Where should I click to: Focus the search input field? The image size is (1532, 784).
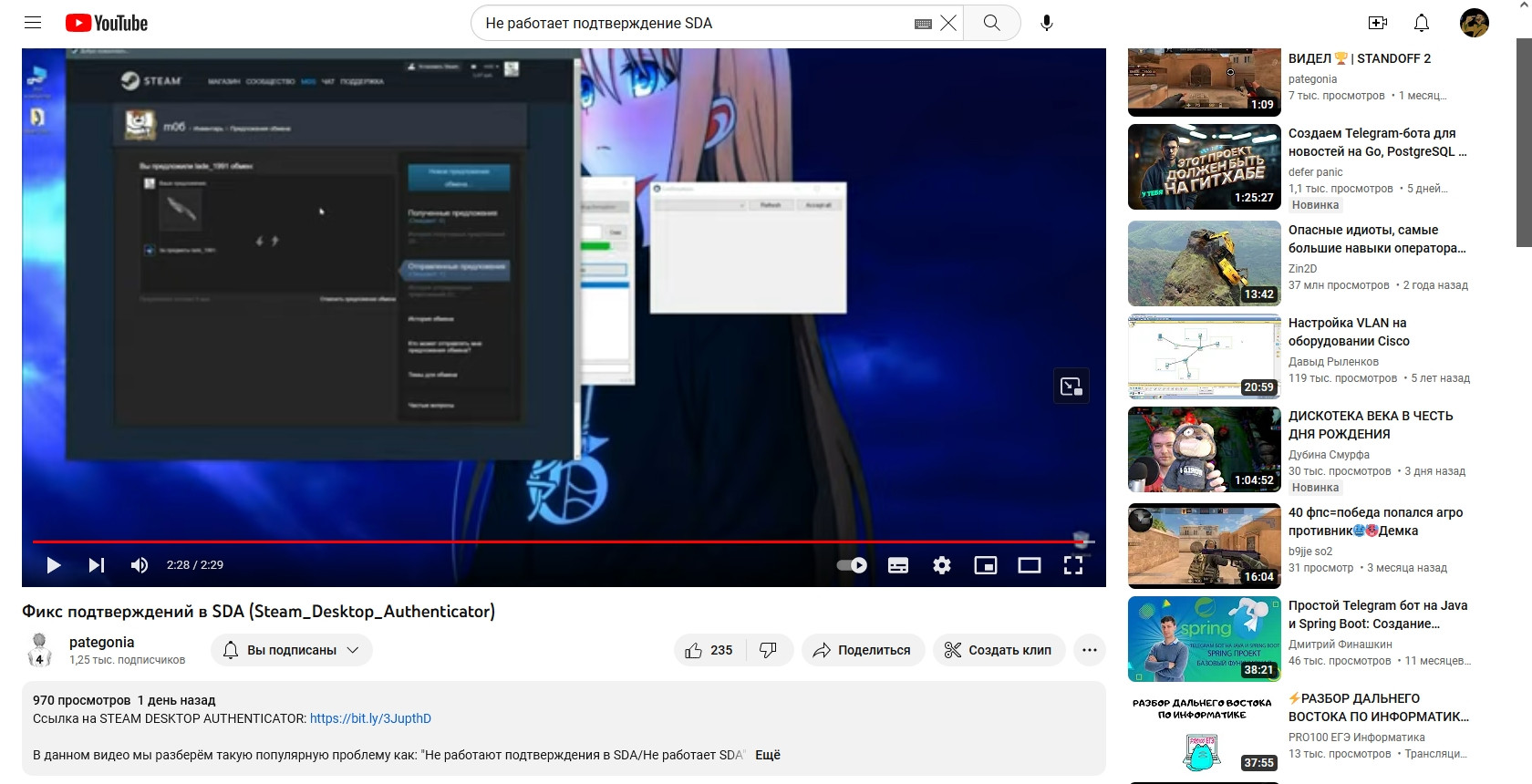pos(693,23)
